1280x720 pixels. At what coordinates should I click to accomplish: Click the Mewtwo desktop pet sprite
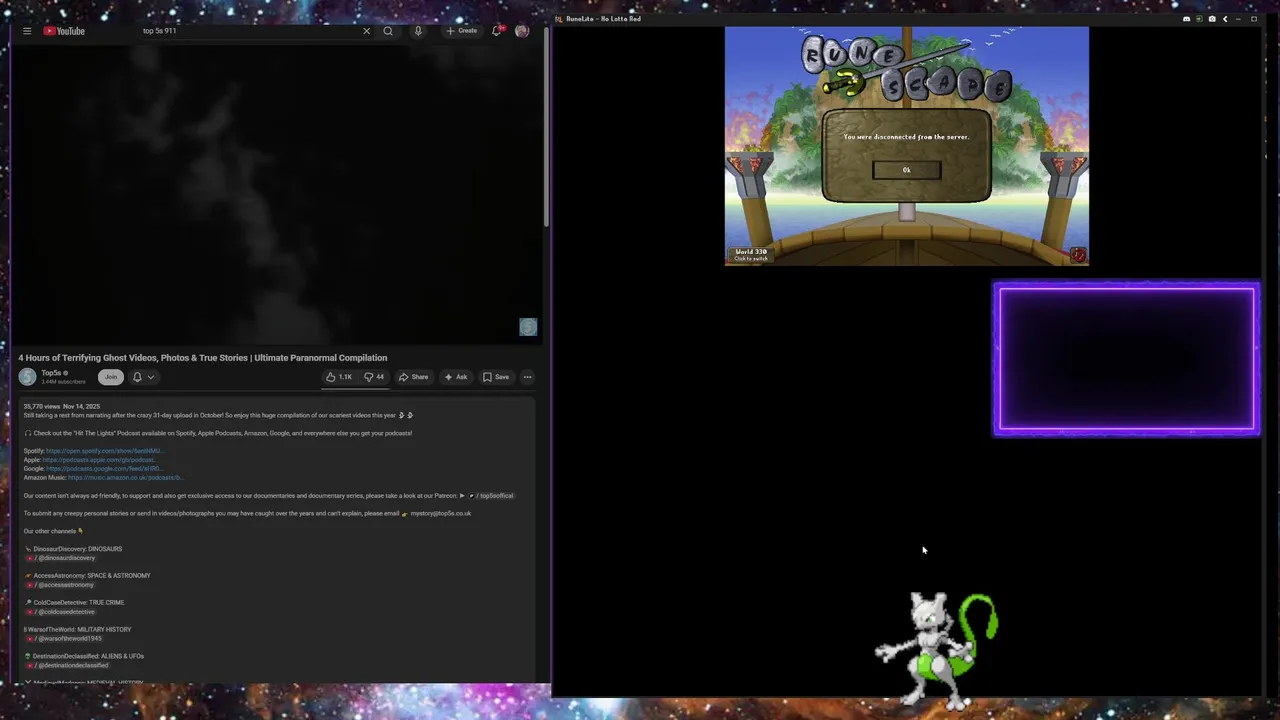click(936, 650)
